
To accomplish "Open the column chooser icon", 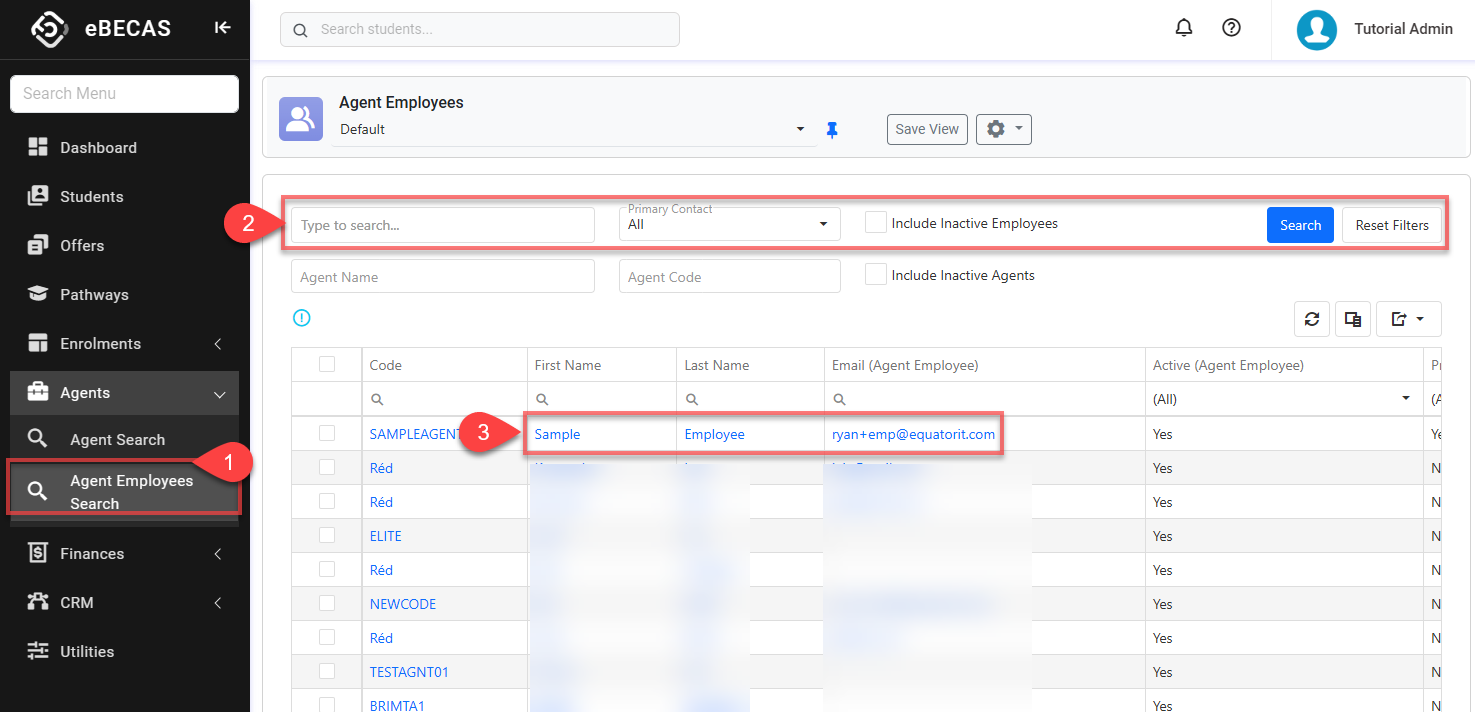I will (x=1353, y=319).
